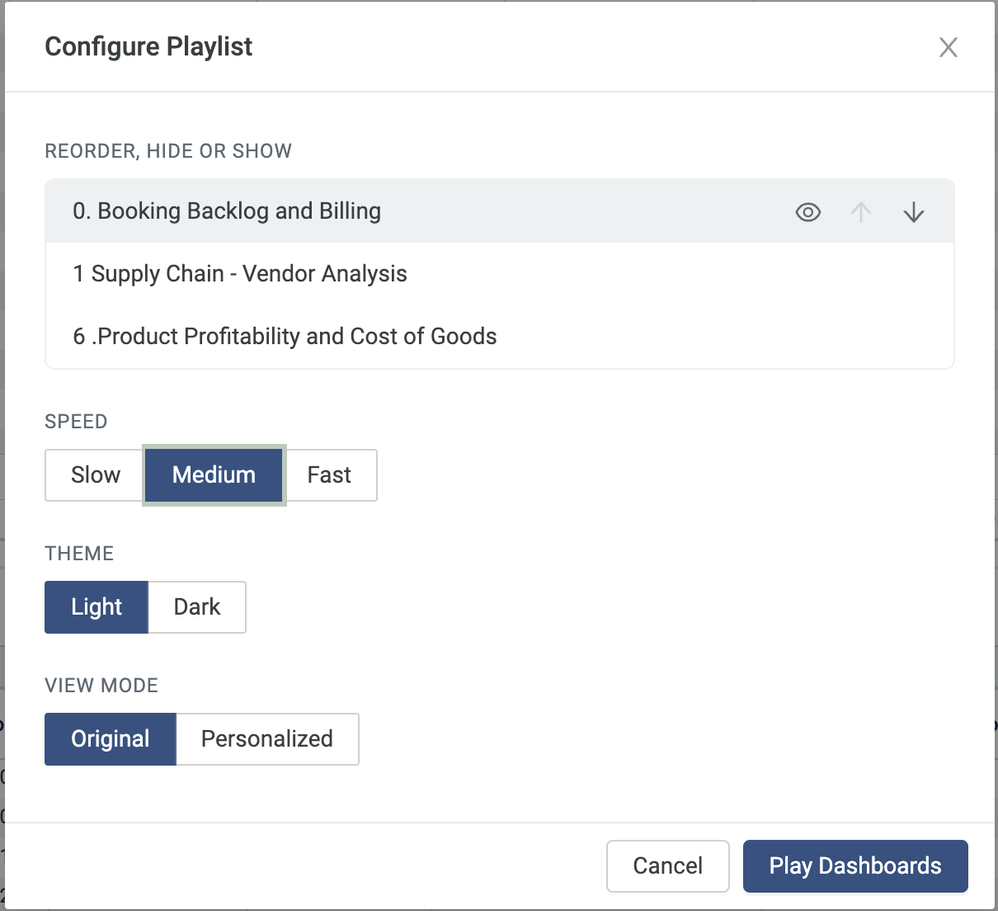The height and width of the screenshot is (911, 998).
Task: Click the View Mode section label
Action: click(x=101, y=685)
